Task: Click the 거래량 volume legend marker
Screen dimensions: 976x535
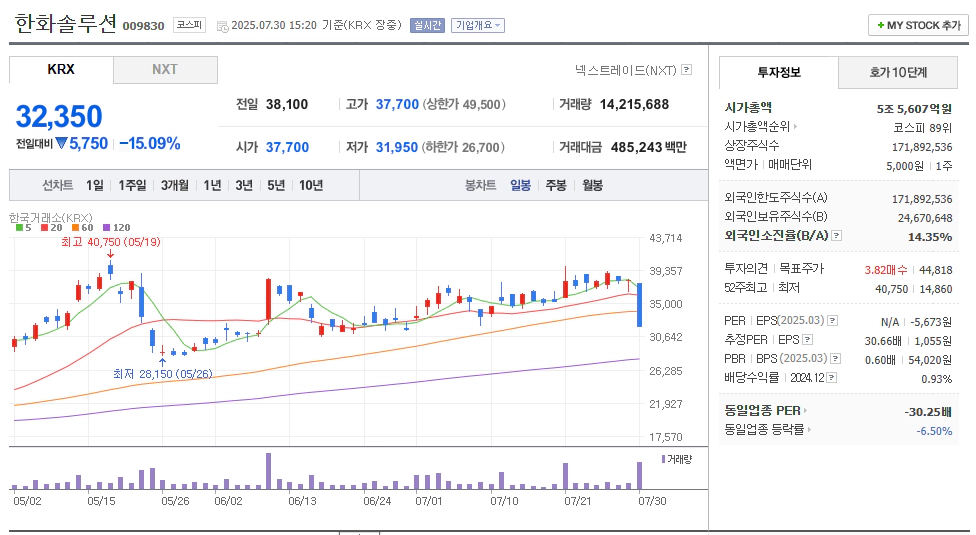Action: coord(664,459)
